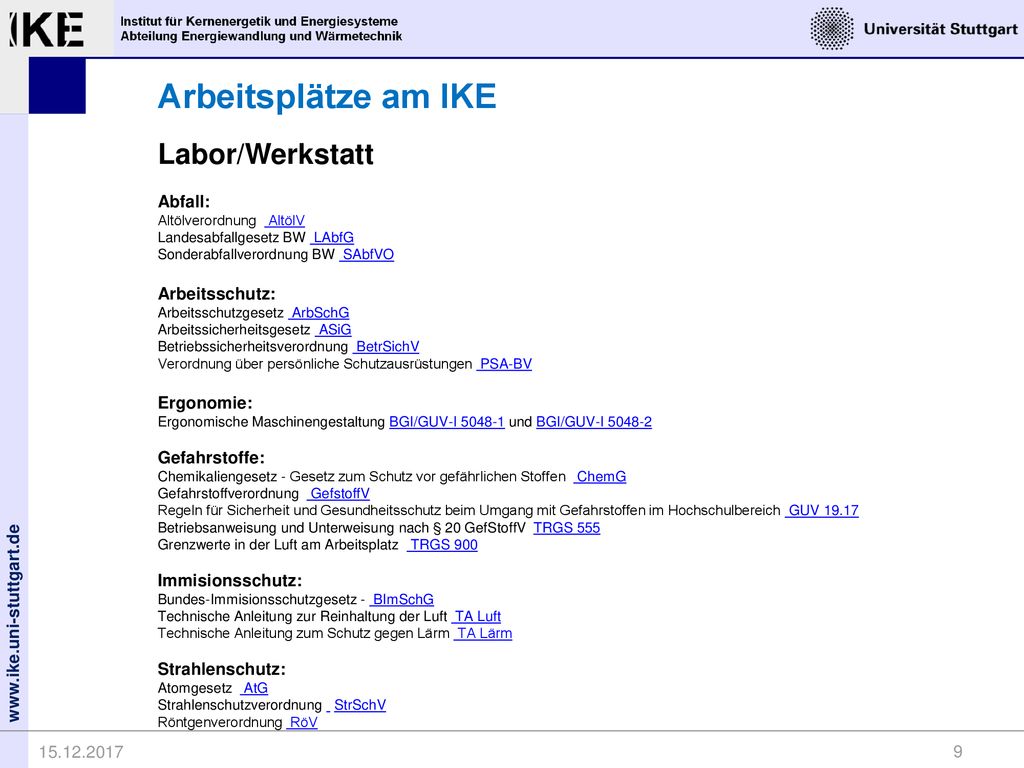This screenshot has width=1024, height=768.
Task: Open the TA Luft link
Action: [x=476, y=616]
